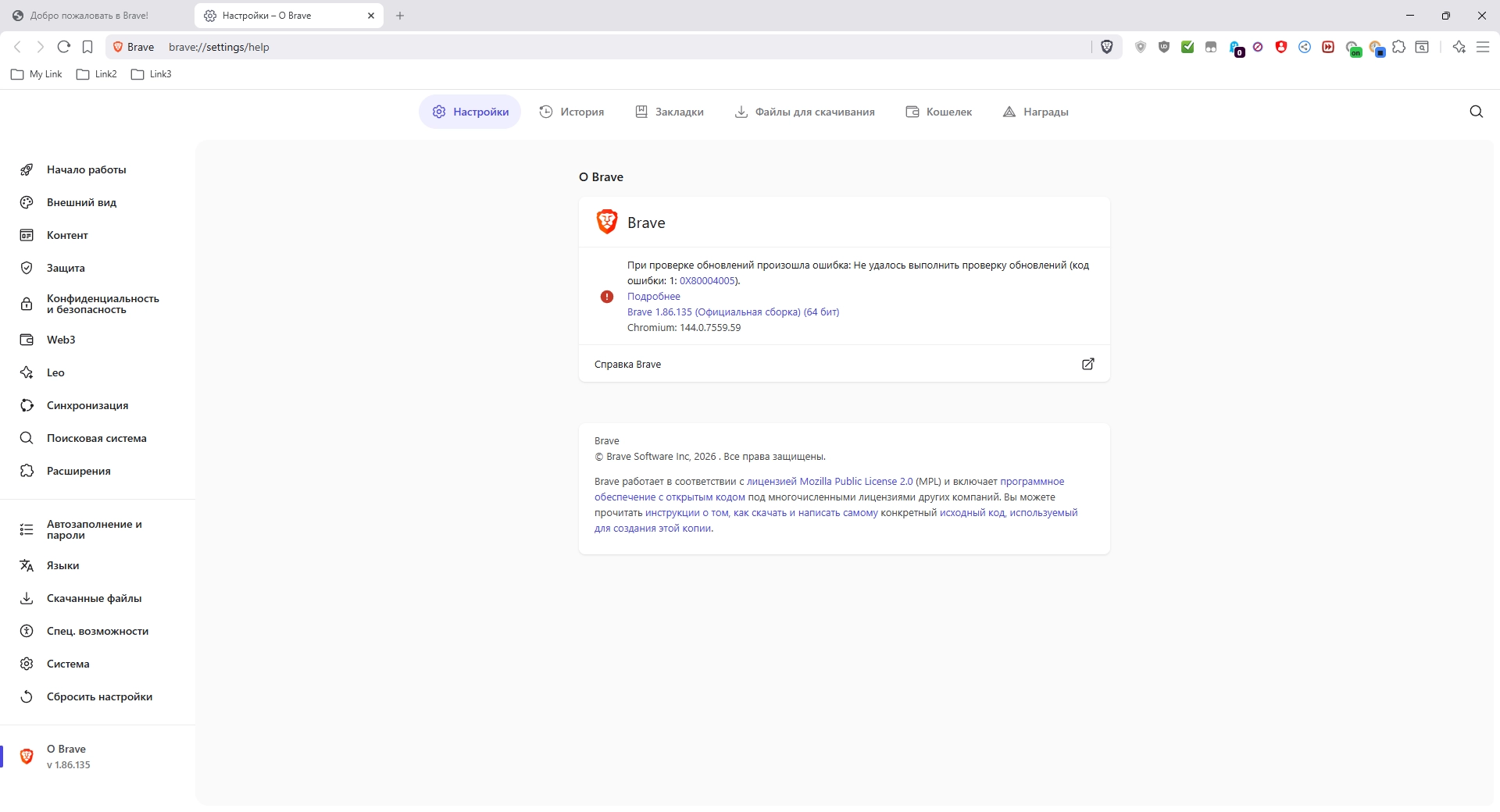Go to 'Файлы для скачивания' tab
The width and height of the screenshot is (1500, 812).
click(805, 112)
